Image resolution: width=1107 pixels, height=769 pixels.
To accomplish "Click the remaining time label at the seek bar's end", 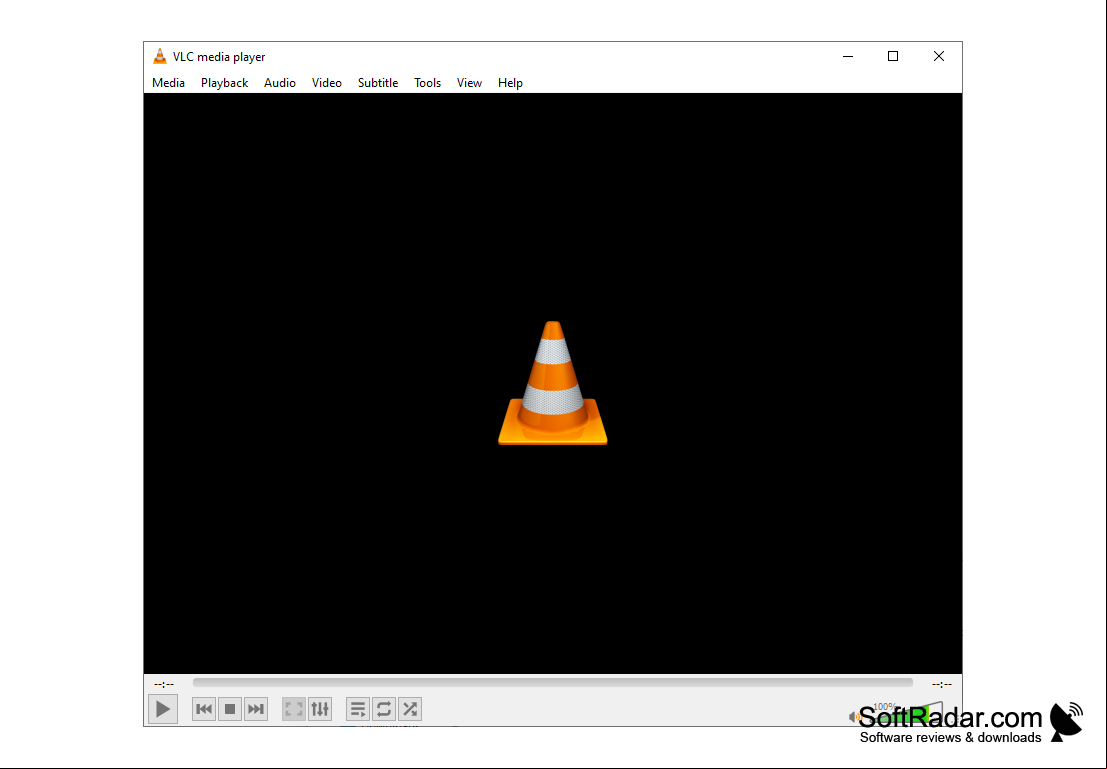I will [x=942, y=684].
